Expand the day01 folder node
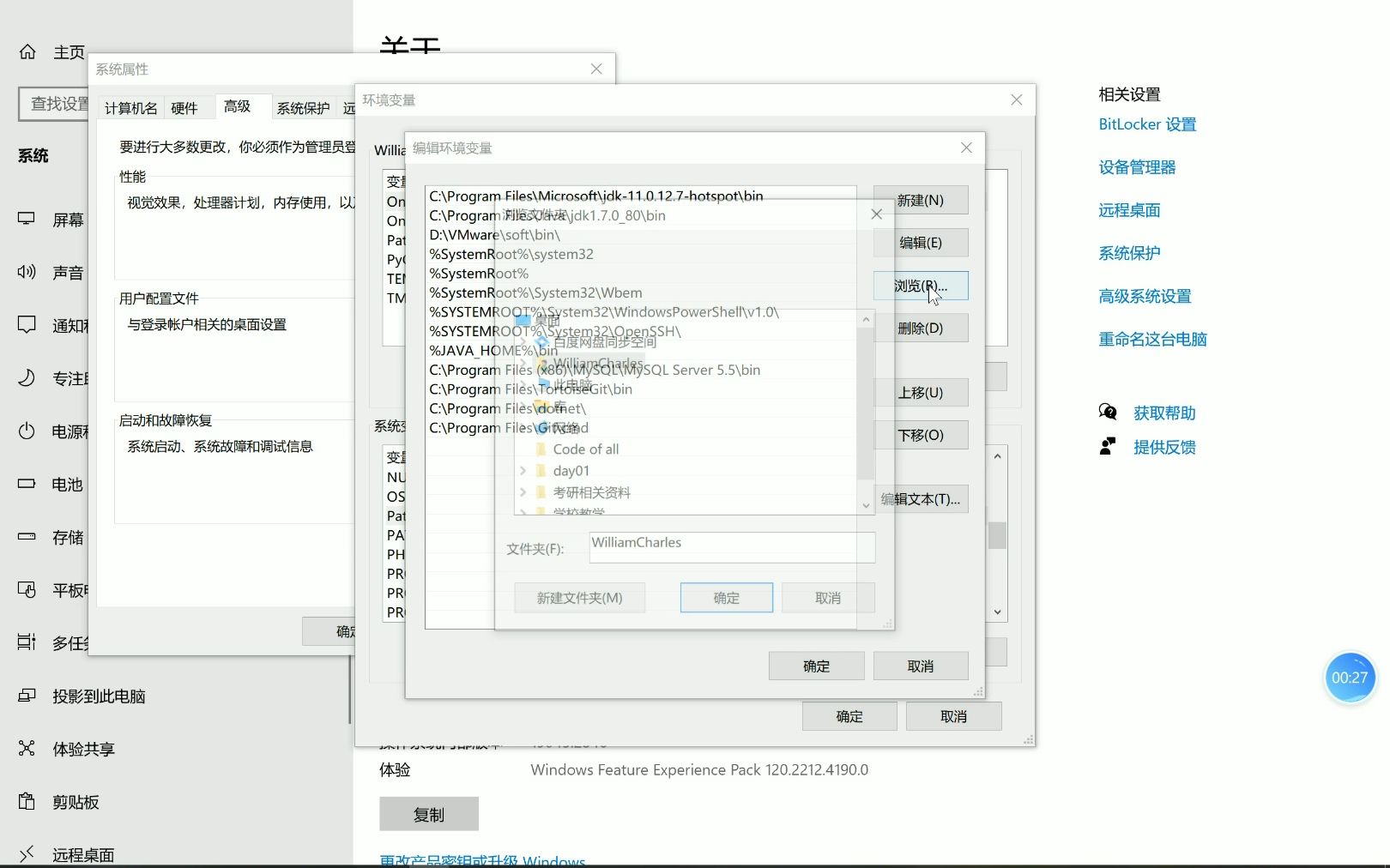The image size is (1390, 868). [523, 470]
